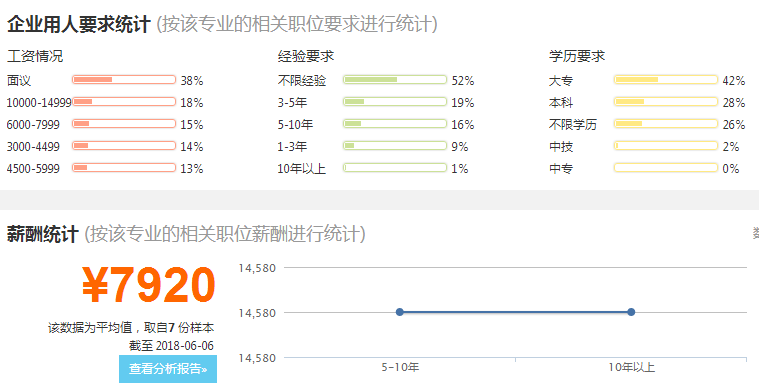Click the 10年以上 x-axis label
The width and height of the screenshot is (759, 391).
tap(631, 367)
